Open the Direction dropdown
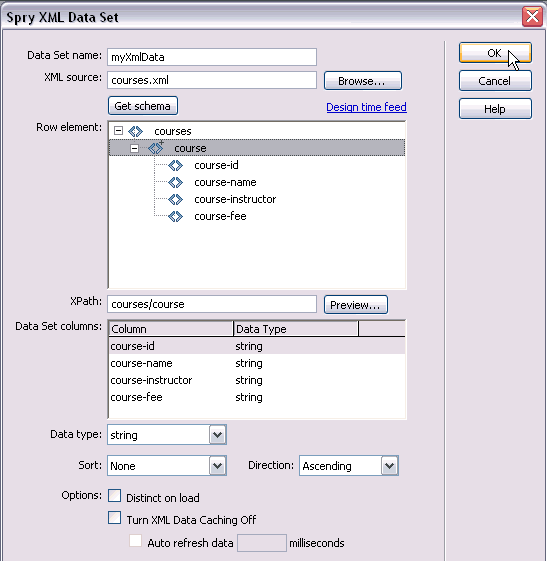The height and width of the screenshot is (561, 547). [390, 466]
